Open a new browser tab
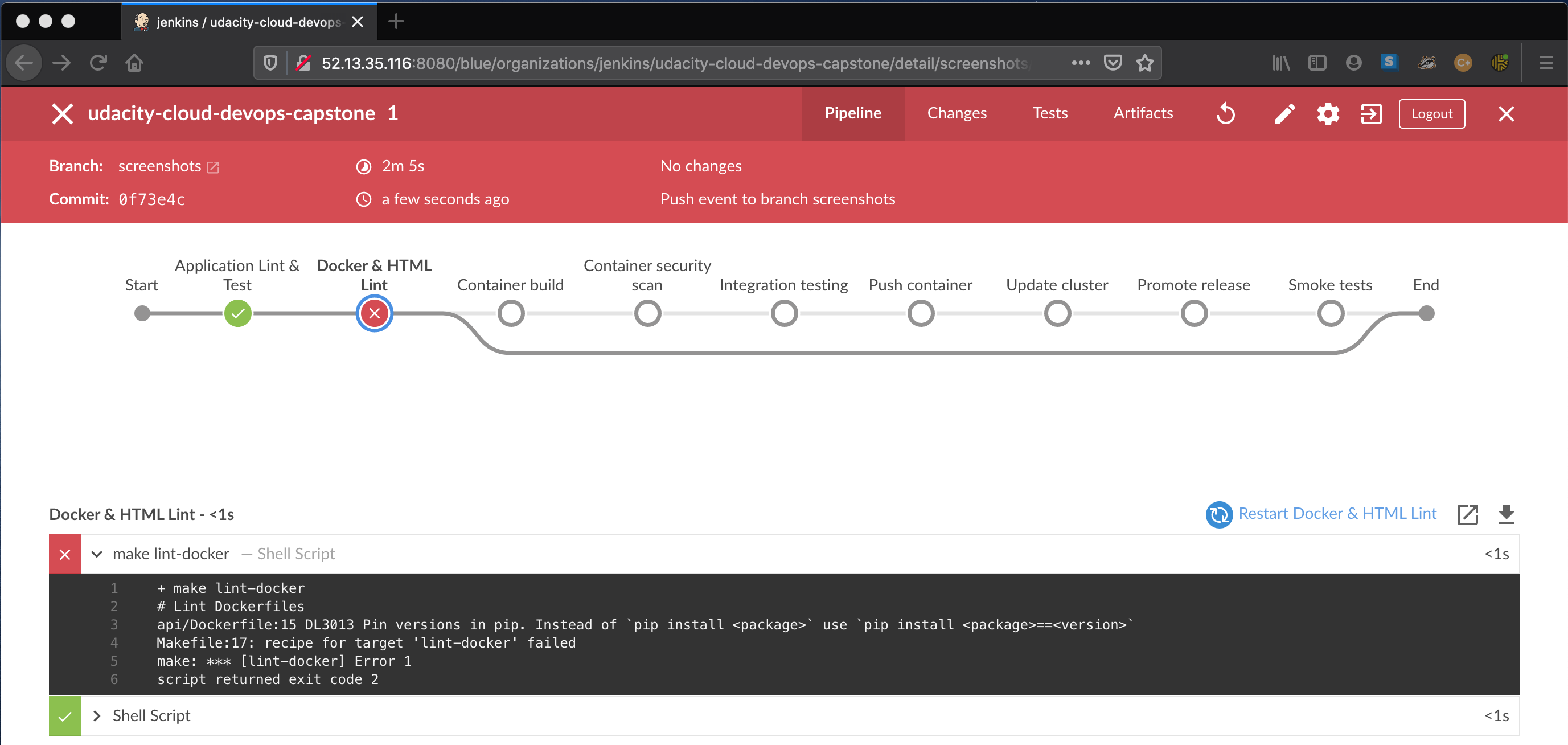Viewport: 1568px width, 745px height. 396,21
